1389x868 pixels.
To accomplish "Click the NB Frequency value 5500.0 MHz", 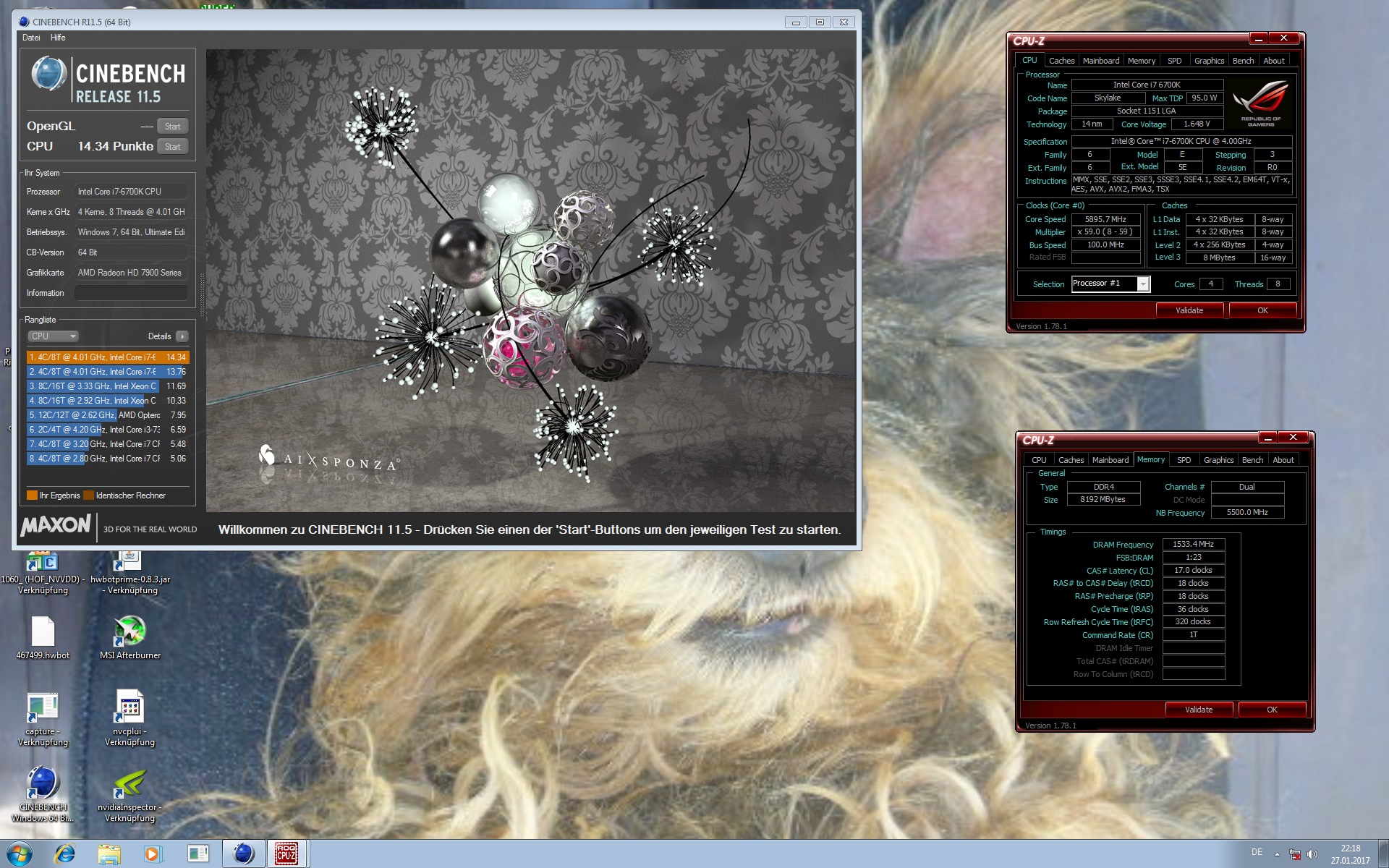I will click(1247, 513).
